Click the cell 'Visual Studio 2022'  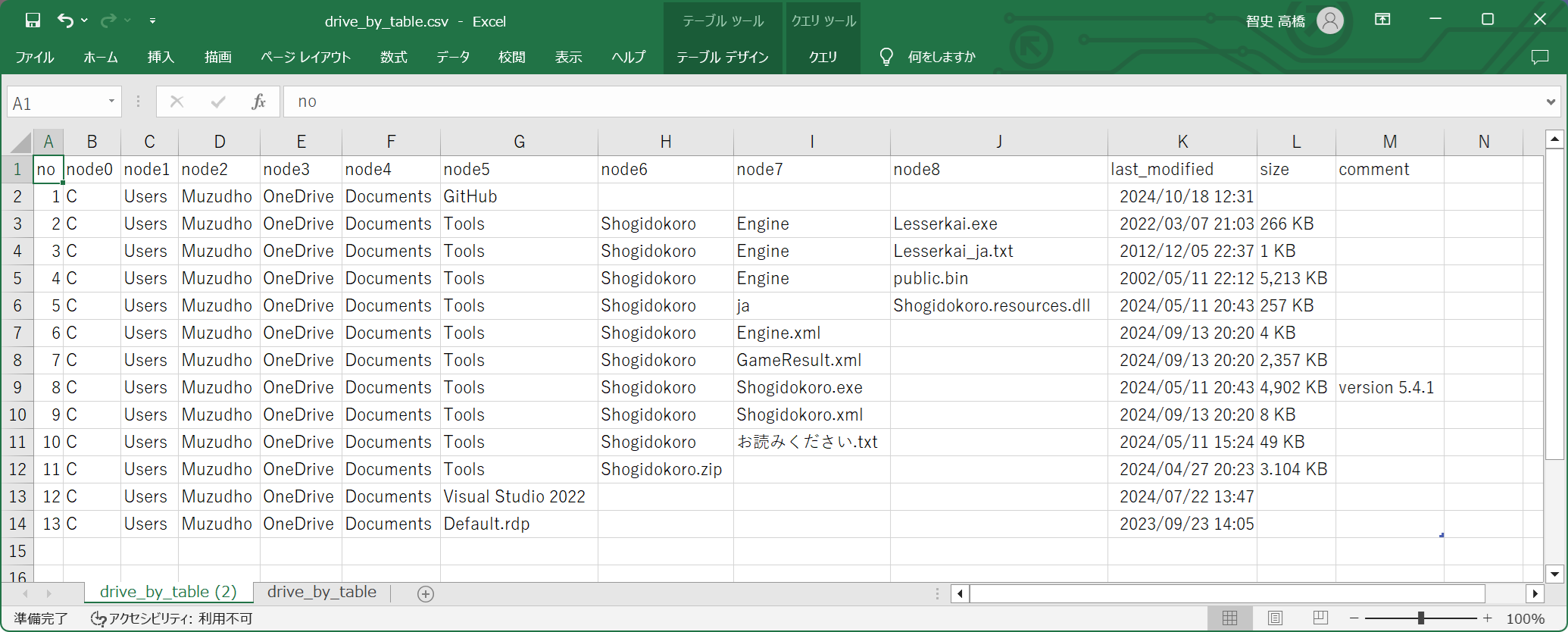tap(519, 496)
